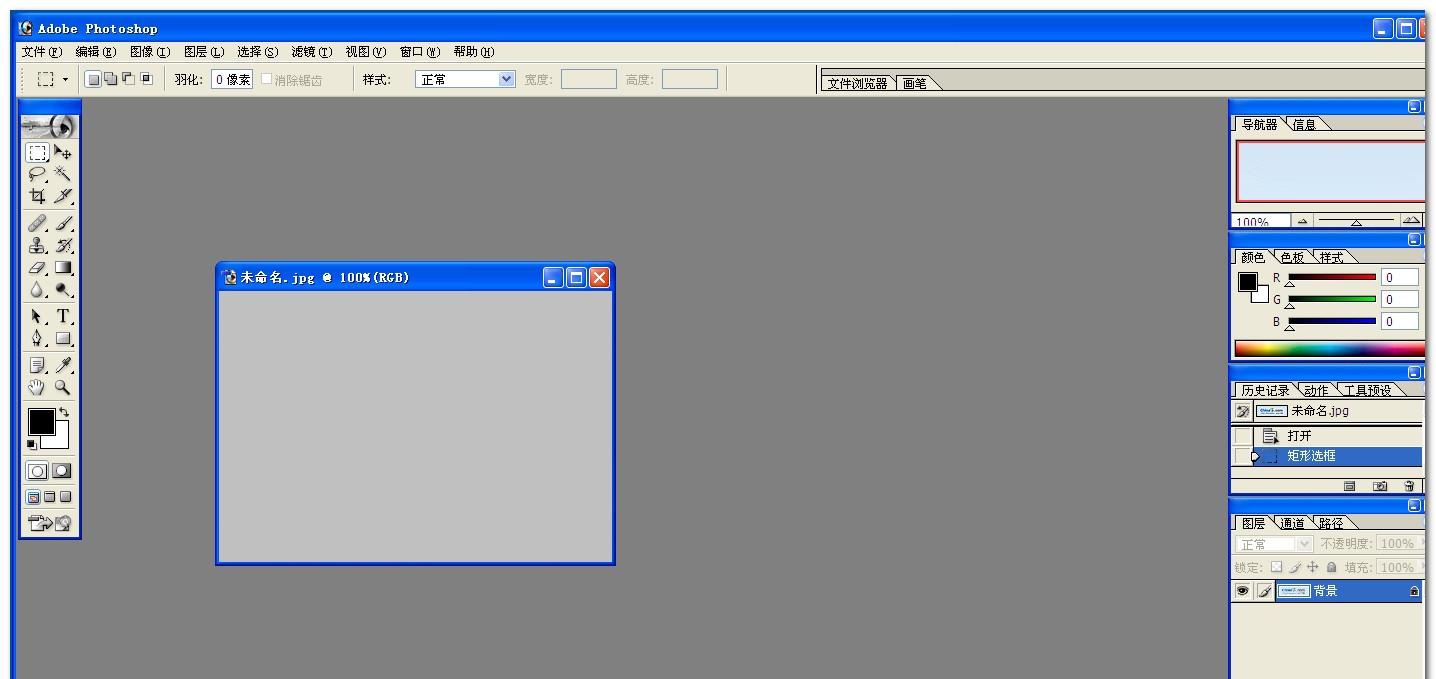Create new snapshot camera icon in History
The width and height of the screenshot is (1436, 679).
click(x=1380, y=486)
